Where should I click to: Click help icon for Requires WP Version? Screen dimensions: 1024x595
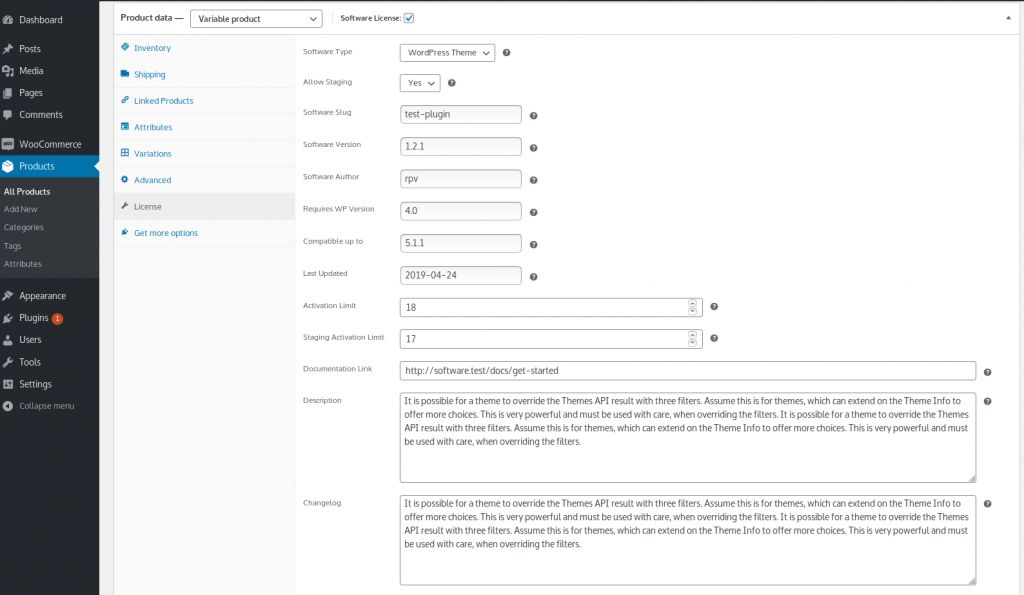[534, 212]
